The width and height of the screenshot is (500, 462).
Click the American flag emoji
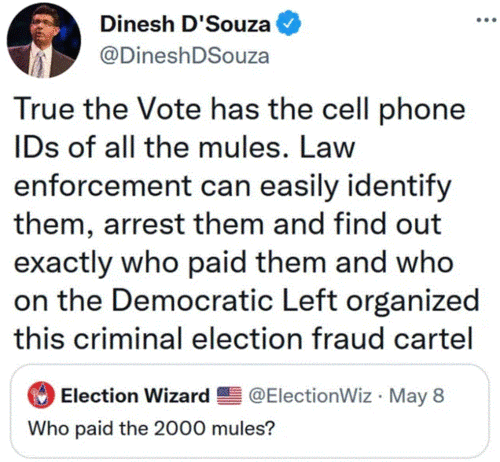pos(229,396)
